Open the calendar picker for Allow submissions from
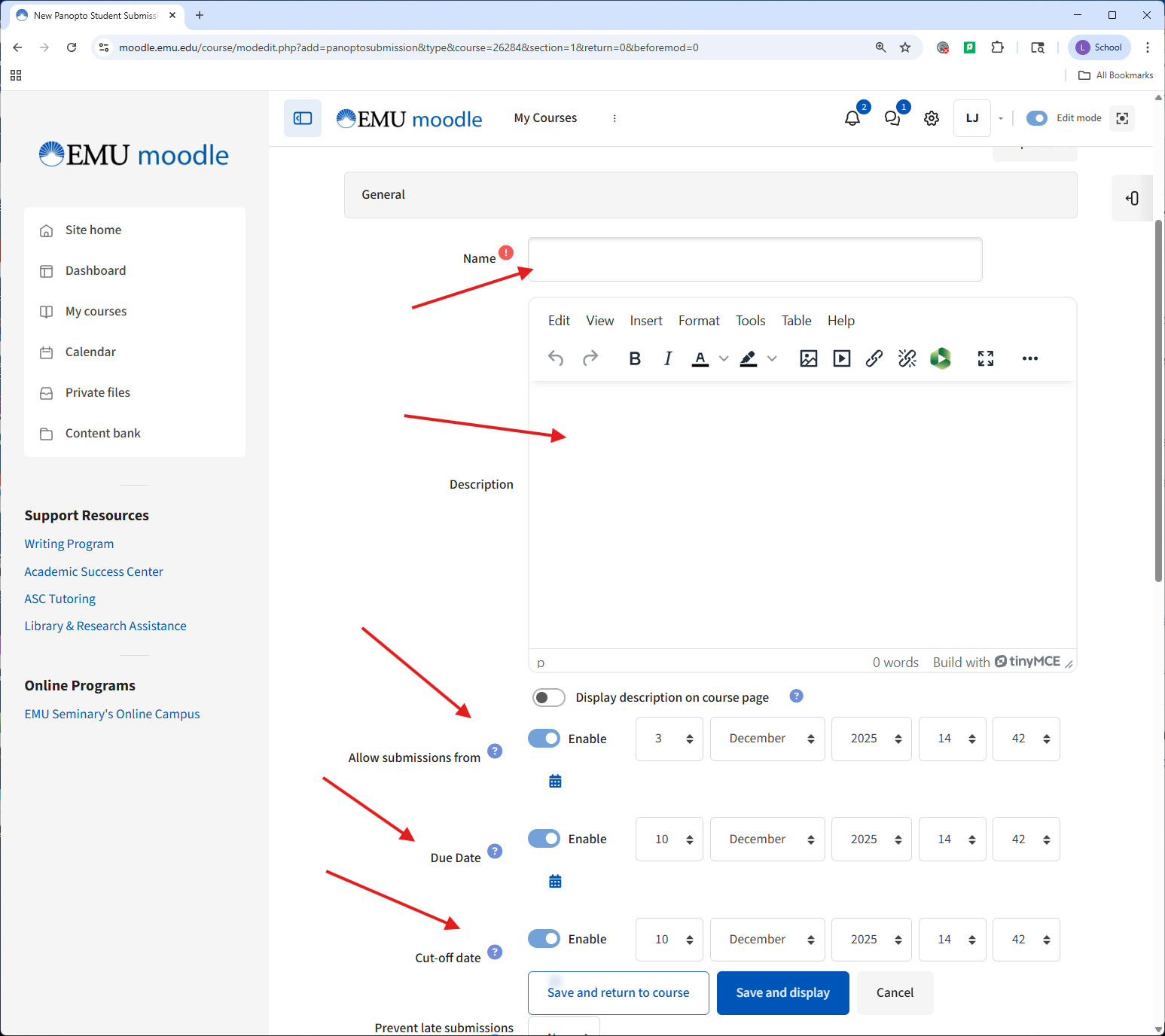This screenshot has width=1165, height=1036. click(x=555, y=781)
